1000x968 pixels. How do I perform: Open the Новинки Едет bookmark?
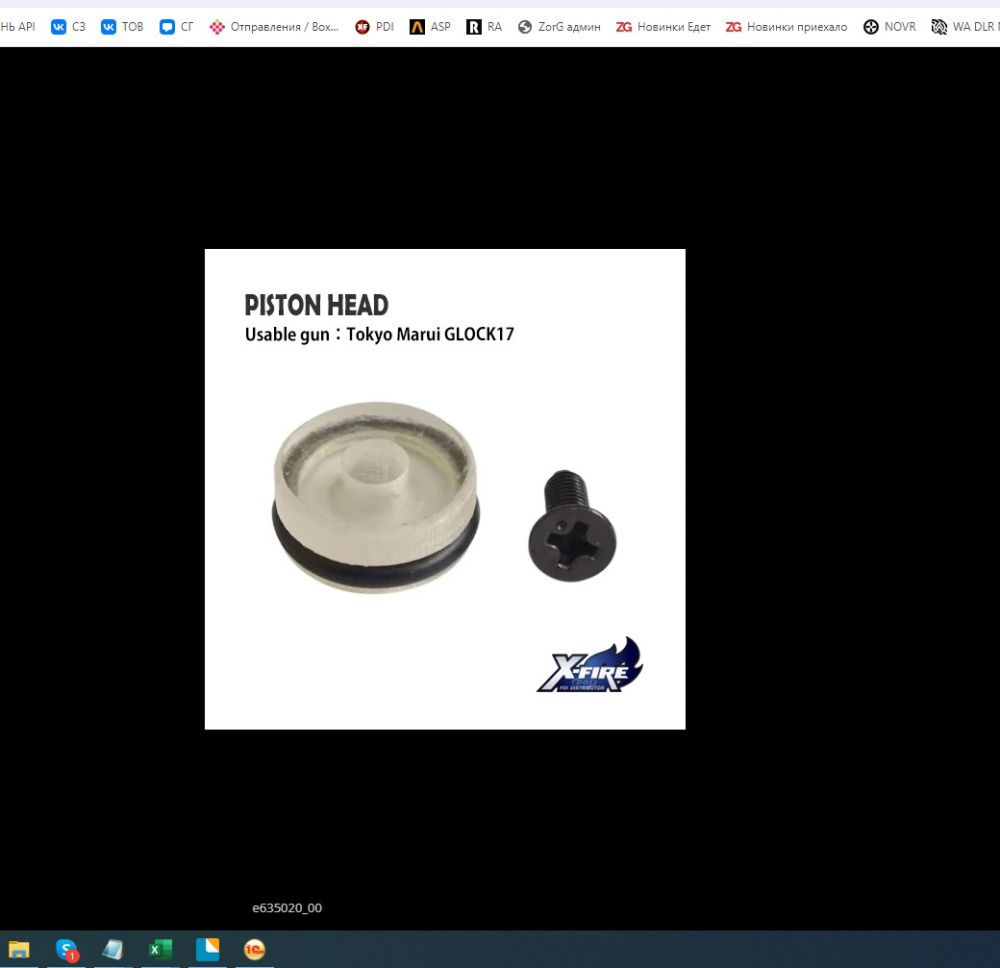click(663, 27)
